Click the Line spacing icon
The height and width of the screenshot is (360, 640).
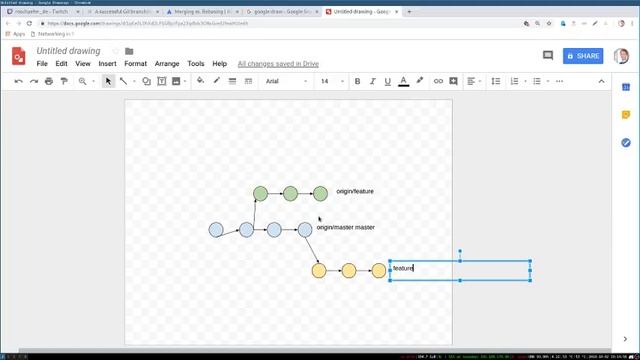point(496,81)
